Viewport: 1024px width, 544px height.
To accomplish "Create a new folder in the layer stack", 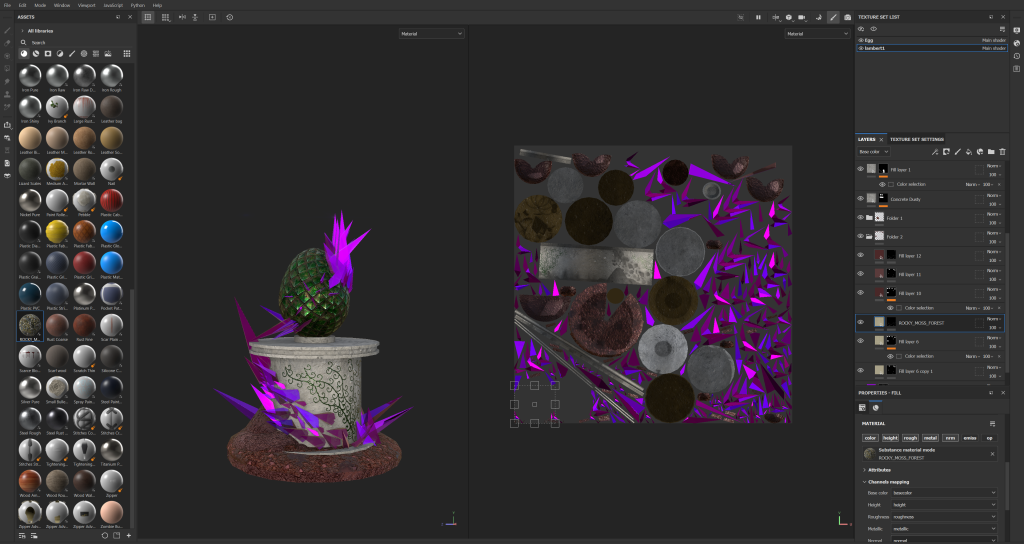I will pyautogui.click(x=990, y=152).
